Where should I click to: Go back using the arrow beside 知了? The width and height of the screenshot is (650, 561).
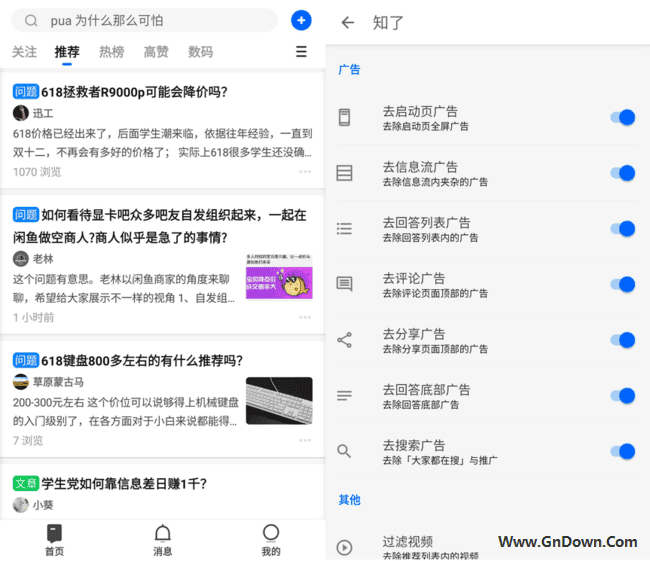click(x=347, y=22)
